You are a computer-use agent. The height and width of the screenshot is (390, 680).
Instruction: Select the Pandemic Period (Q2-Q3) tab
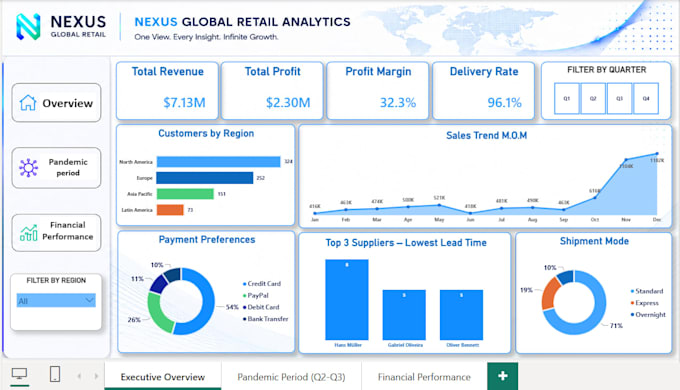tap(291, 377)
